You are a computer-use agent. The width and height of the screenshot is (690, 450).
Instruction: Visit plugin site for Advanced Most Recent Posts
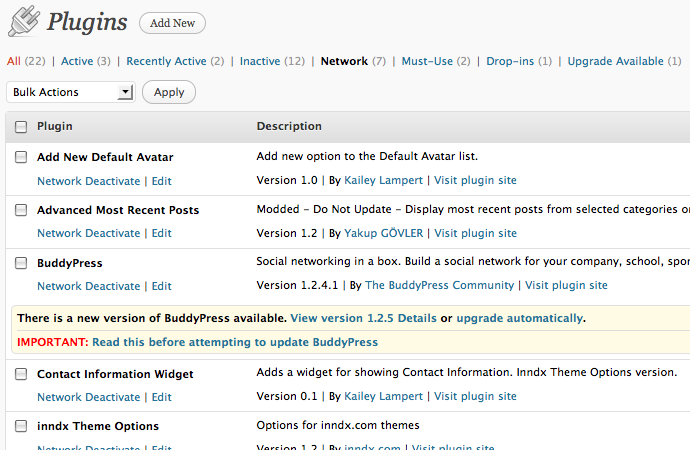coord(475,233)
